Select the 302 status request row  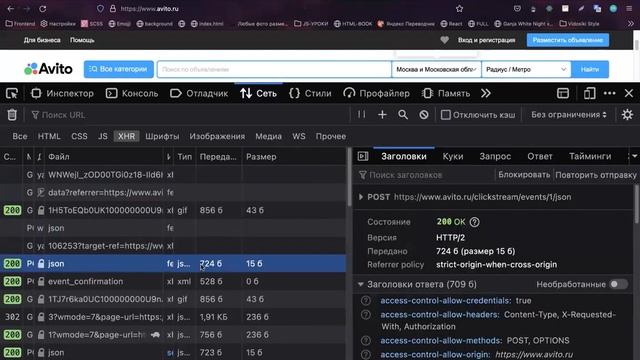[173, 317]
